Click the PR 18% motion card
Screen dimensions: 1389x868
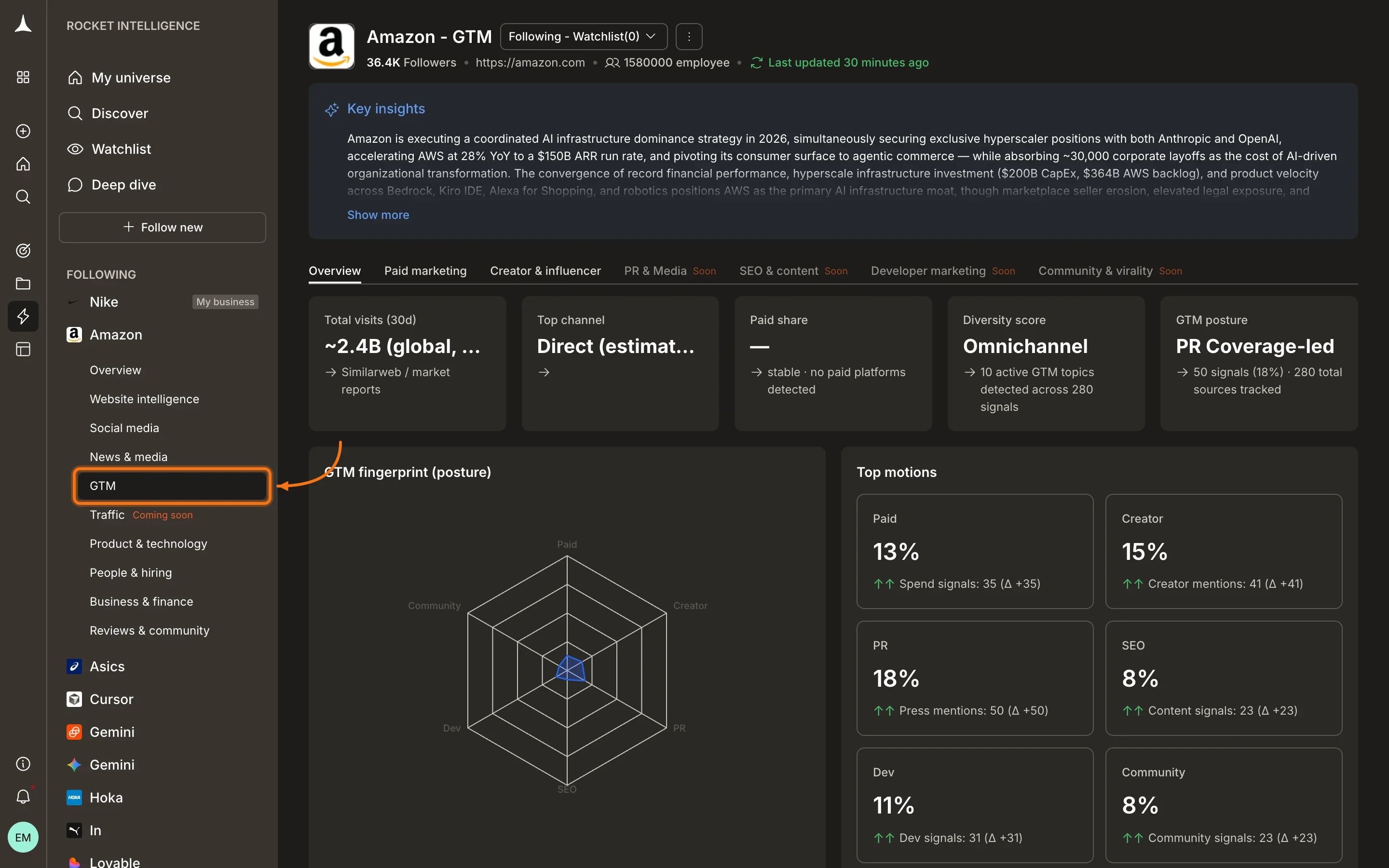975,678
